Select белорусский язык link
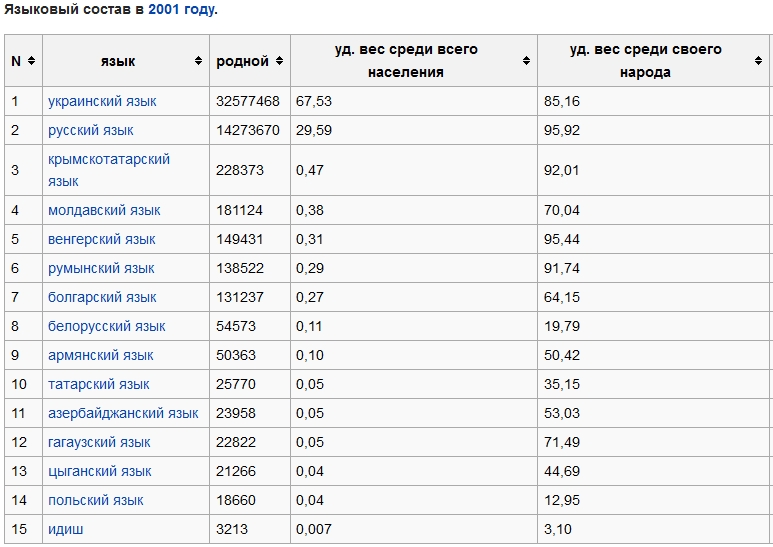 [107, 326]
